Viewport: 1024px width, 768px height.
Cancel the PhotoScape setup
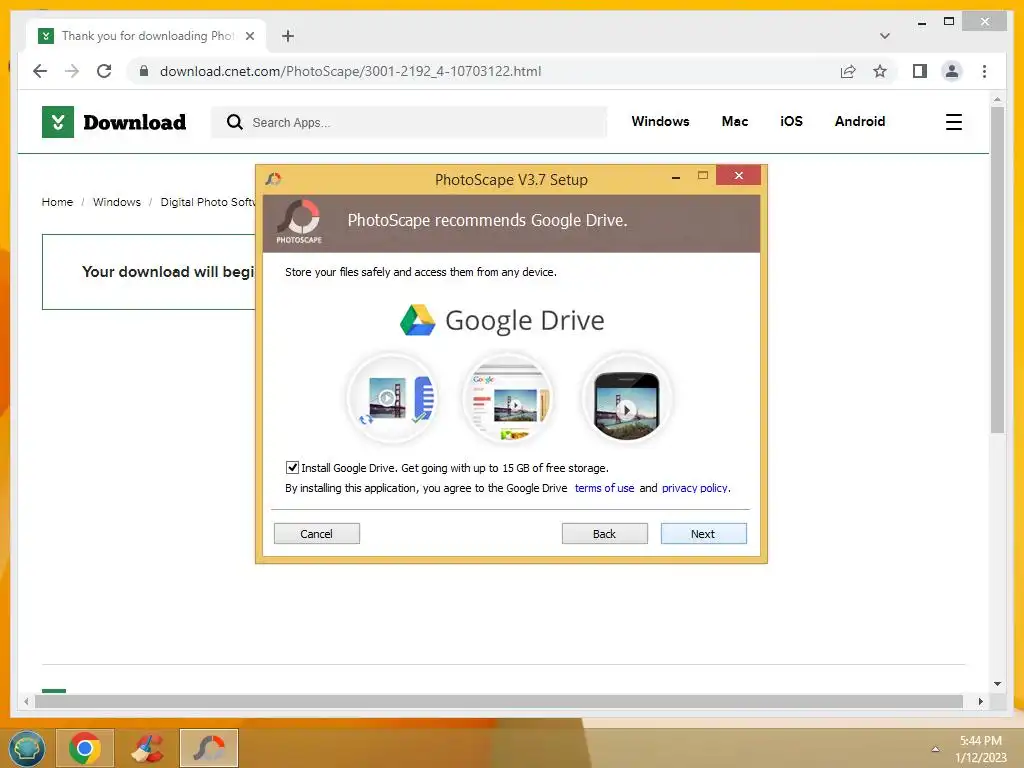[x=316, y=534]
